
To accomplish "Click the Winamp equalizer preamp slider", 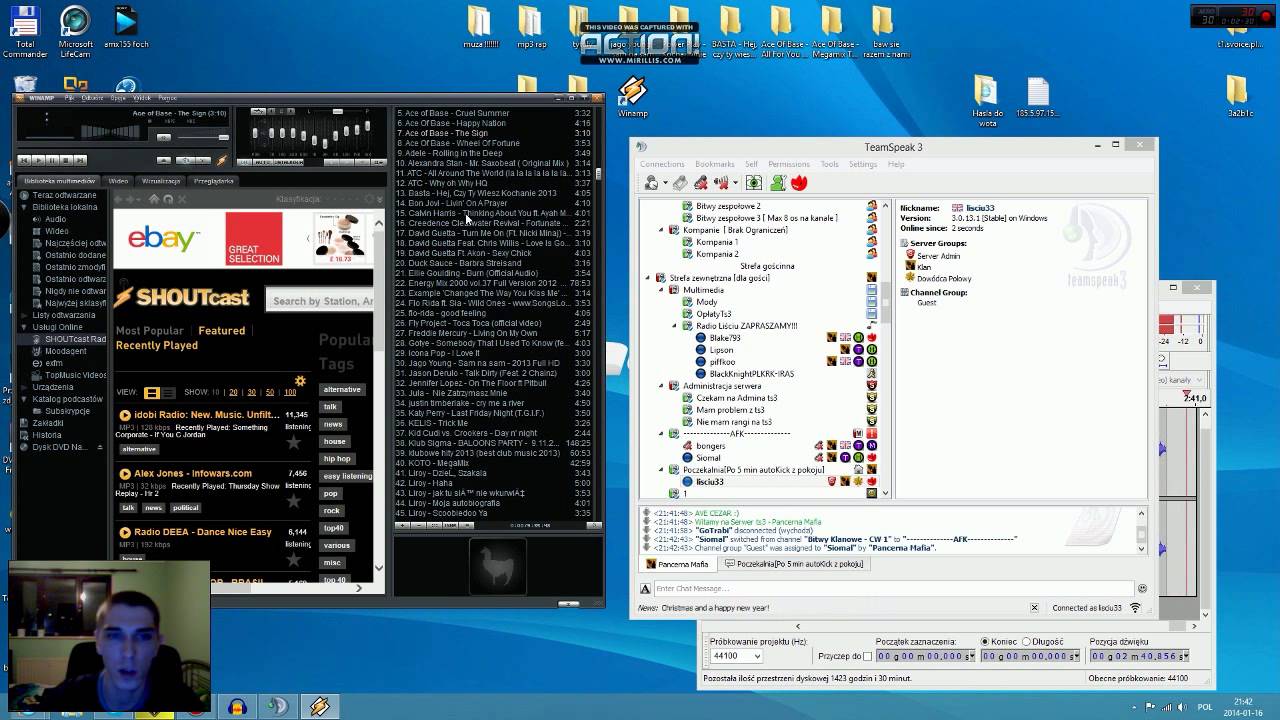I will pos(255,134).
